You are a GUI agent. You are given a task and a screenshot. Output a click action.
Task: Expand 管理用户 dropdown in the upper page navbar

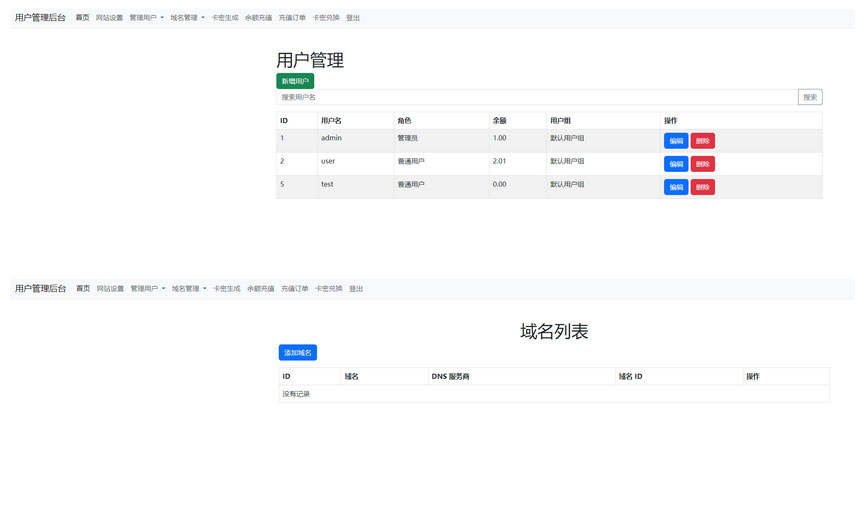[146, 17]
